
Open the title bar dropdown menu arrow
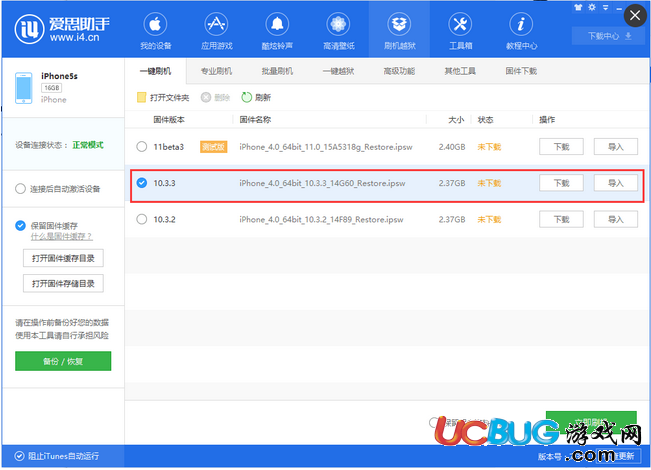606,7
